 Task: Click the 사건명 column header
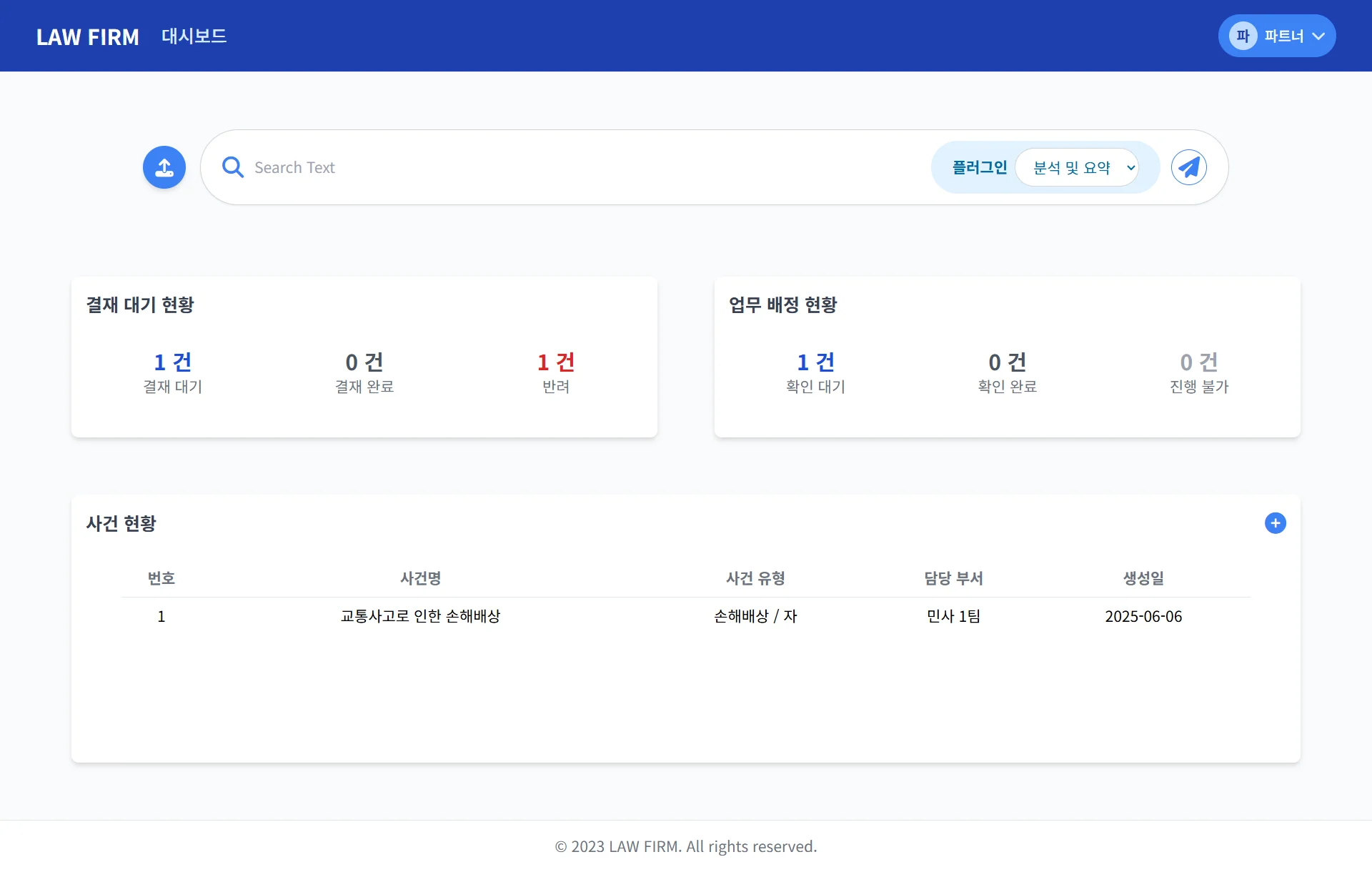421,578
